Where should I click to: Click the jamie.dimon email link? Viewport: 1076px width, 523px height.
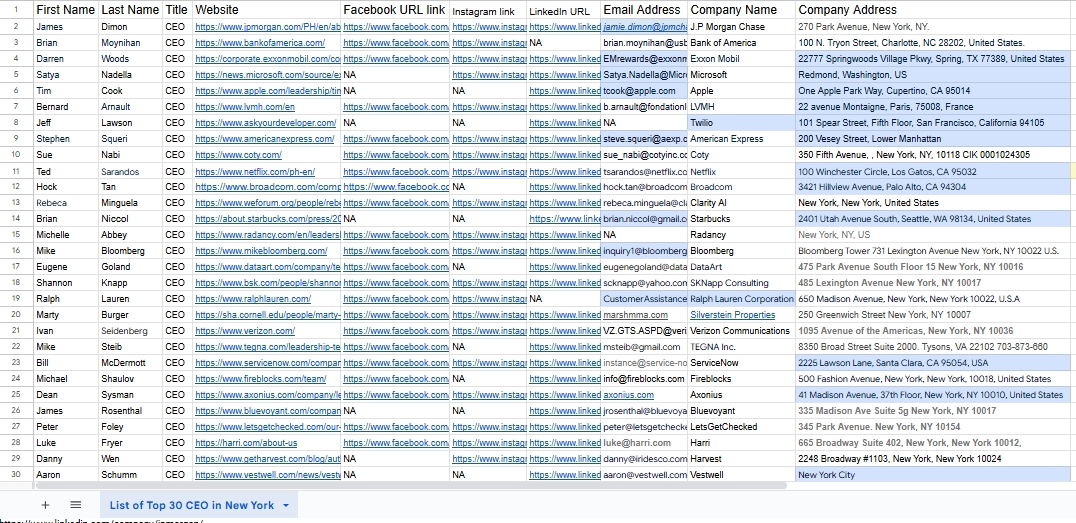click(x=645, y=27)
